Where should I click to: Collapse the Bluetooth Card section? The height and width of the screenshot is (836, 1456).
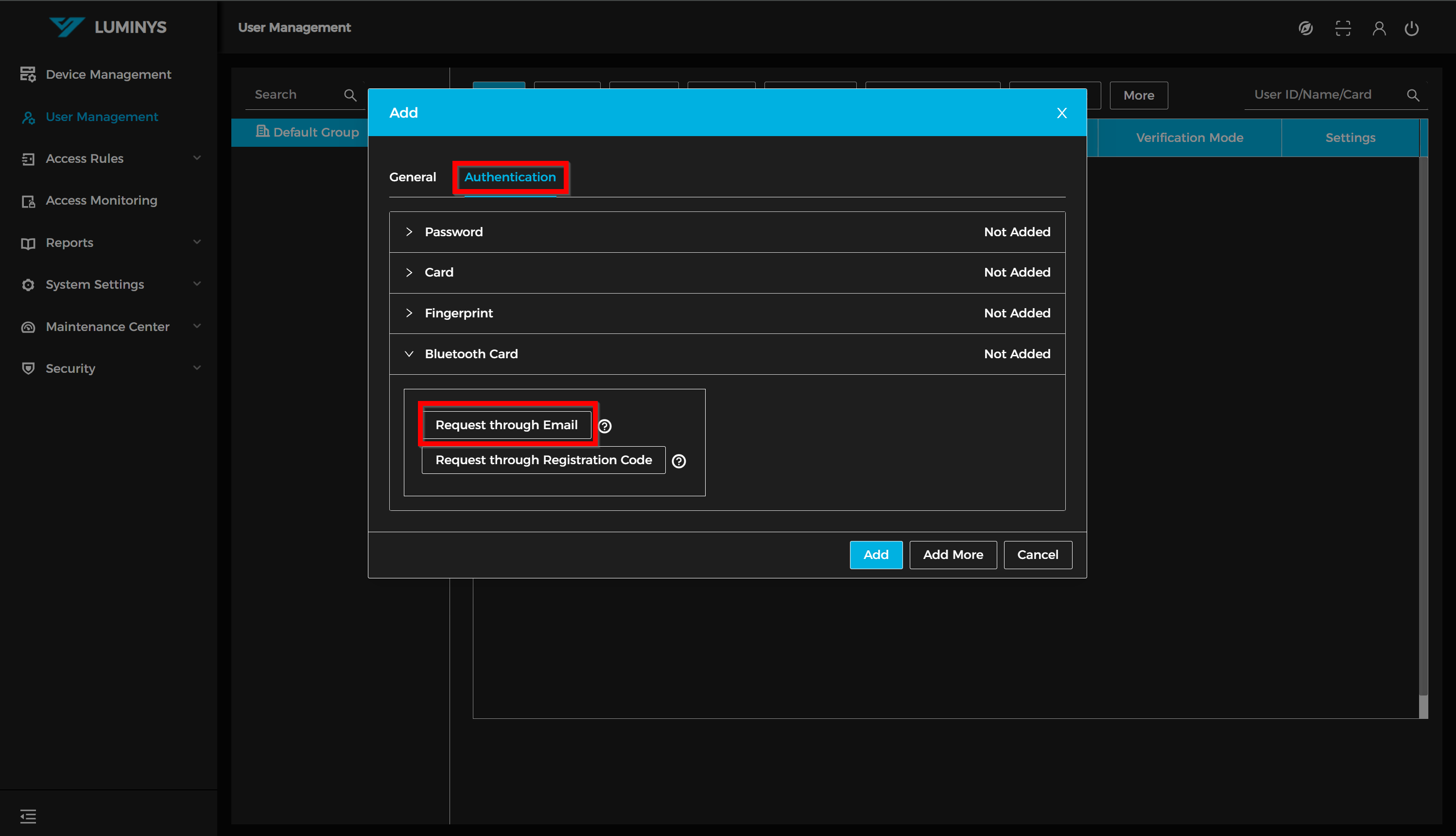(409, 354)
